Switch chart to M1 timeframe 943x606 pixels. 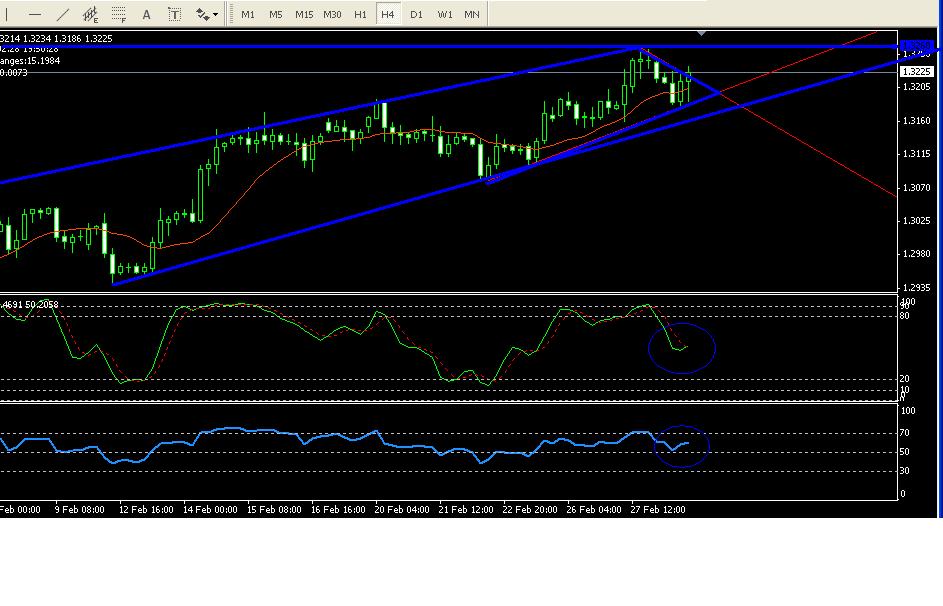pos(247,14)
